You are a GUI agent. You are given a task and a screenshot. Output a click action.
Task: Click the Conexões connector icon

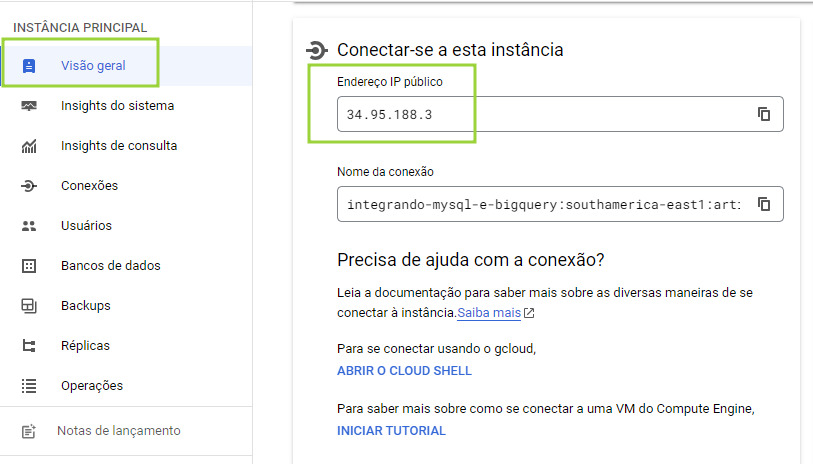point(29,186)
